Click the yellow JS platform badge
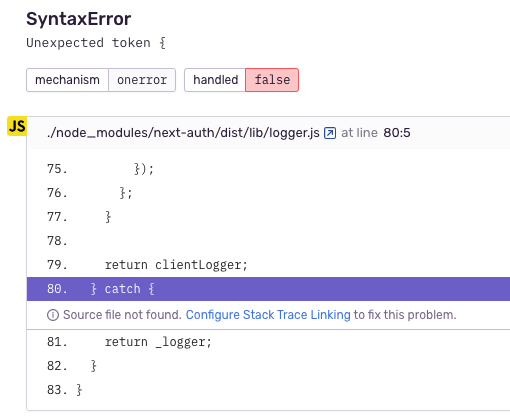The width and height of the screenshot is (510, 419). click(x=17, y=126)
